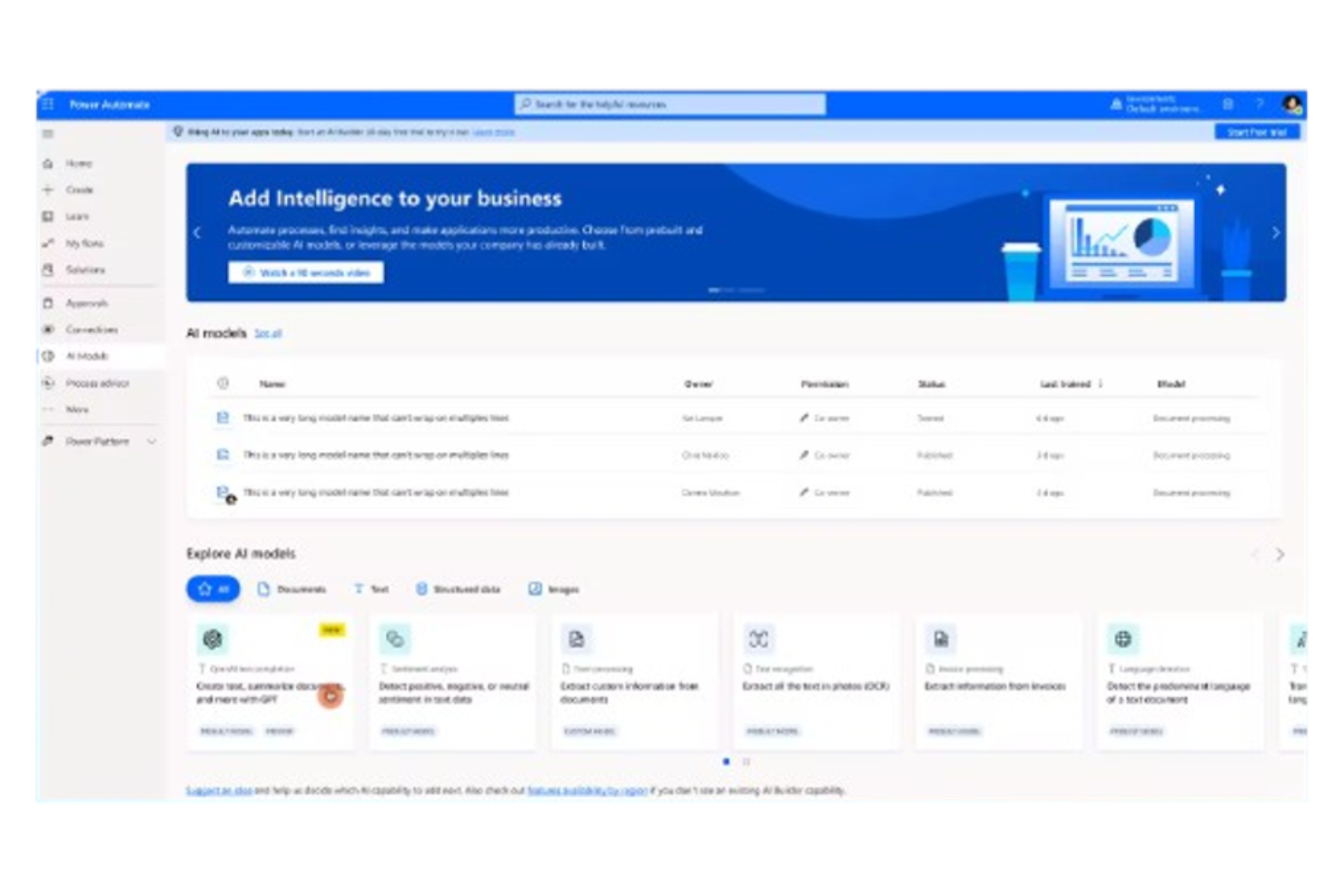
Task: Open the user profile avatar
Action: click(x=1291, y=104)
